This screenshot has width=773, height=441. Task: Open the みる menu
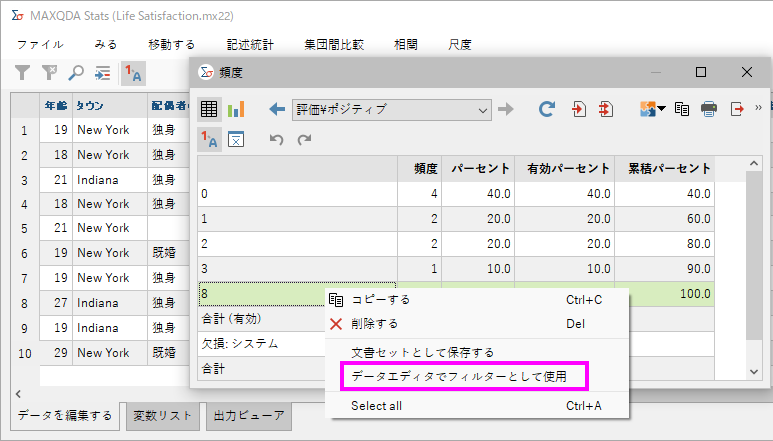106,45
